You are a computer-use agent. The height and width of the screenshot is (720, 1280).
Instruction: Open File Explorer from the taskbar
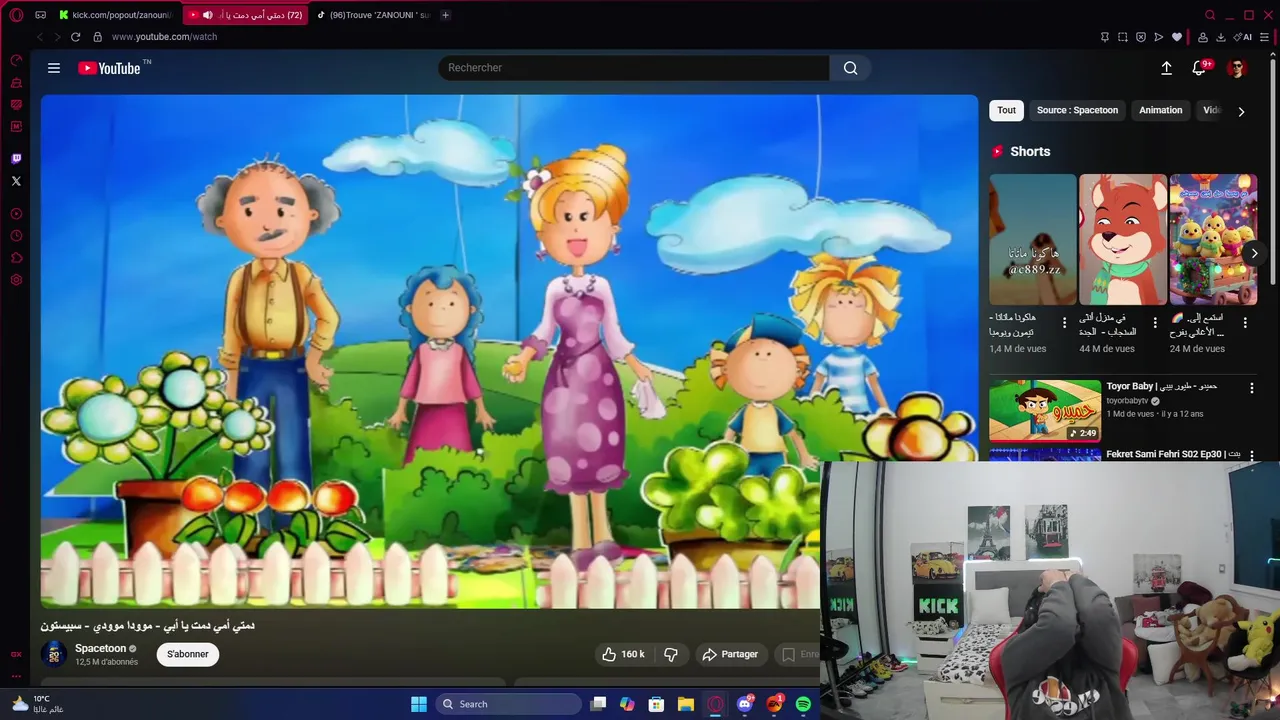686,704
